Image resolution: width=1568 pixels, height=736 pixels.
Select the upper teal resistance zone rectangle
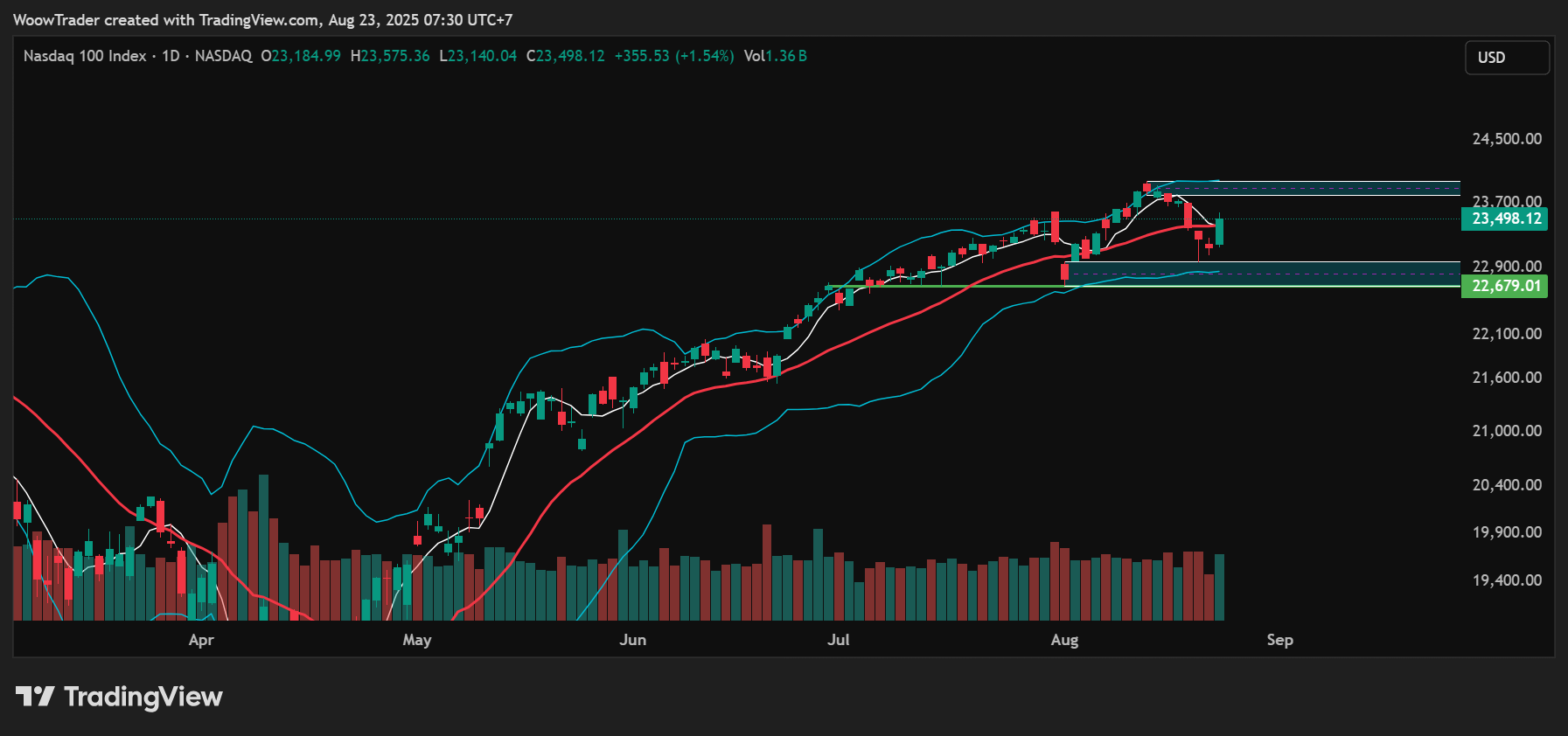click(x=1303, y=188)
